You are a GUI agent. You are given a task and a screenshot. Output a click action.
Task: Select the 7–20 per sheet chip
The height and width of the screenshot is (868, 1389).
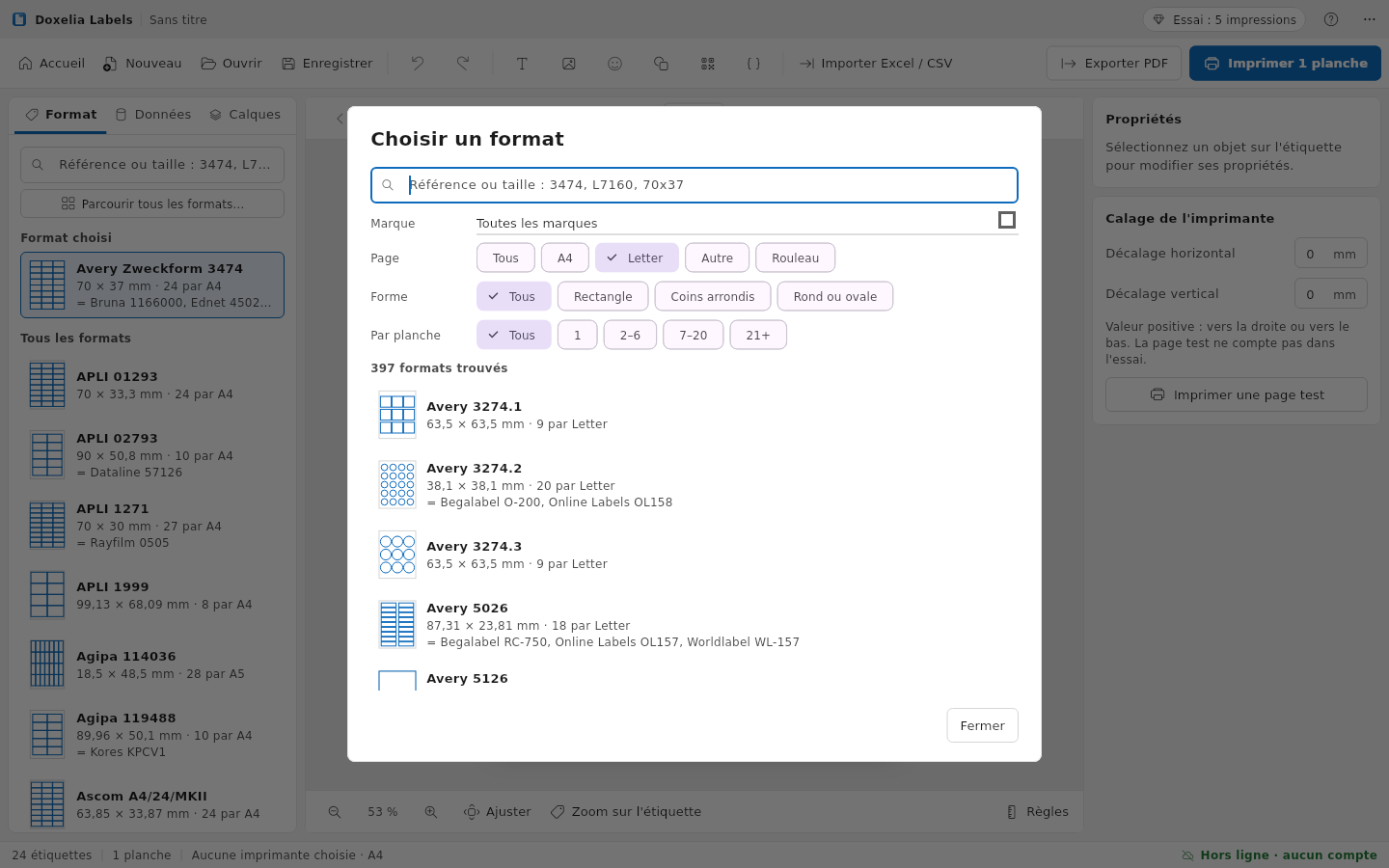[694, 335]
